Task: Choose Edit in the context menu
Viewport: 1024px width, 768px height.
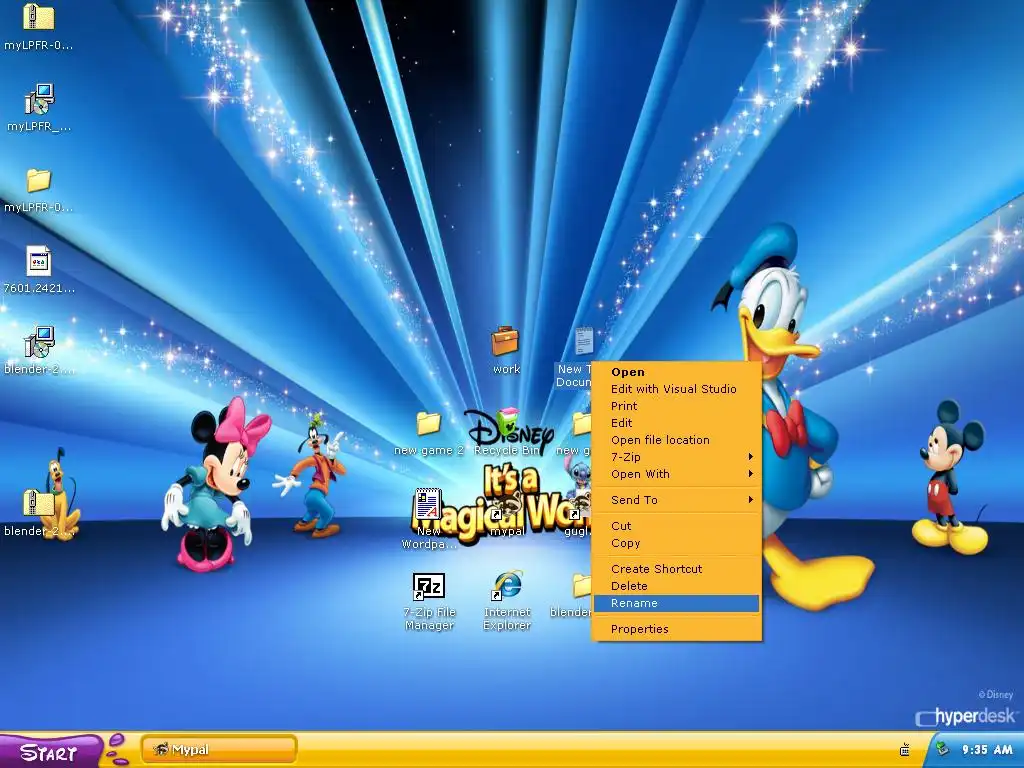Action: coord(676,423)
